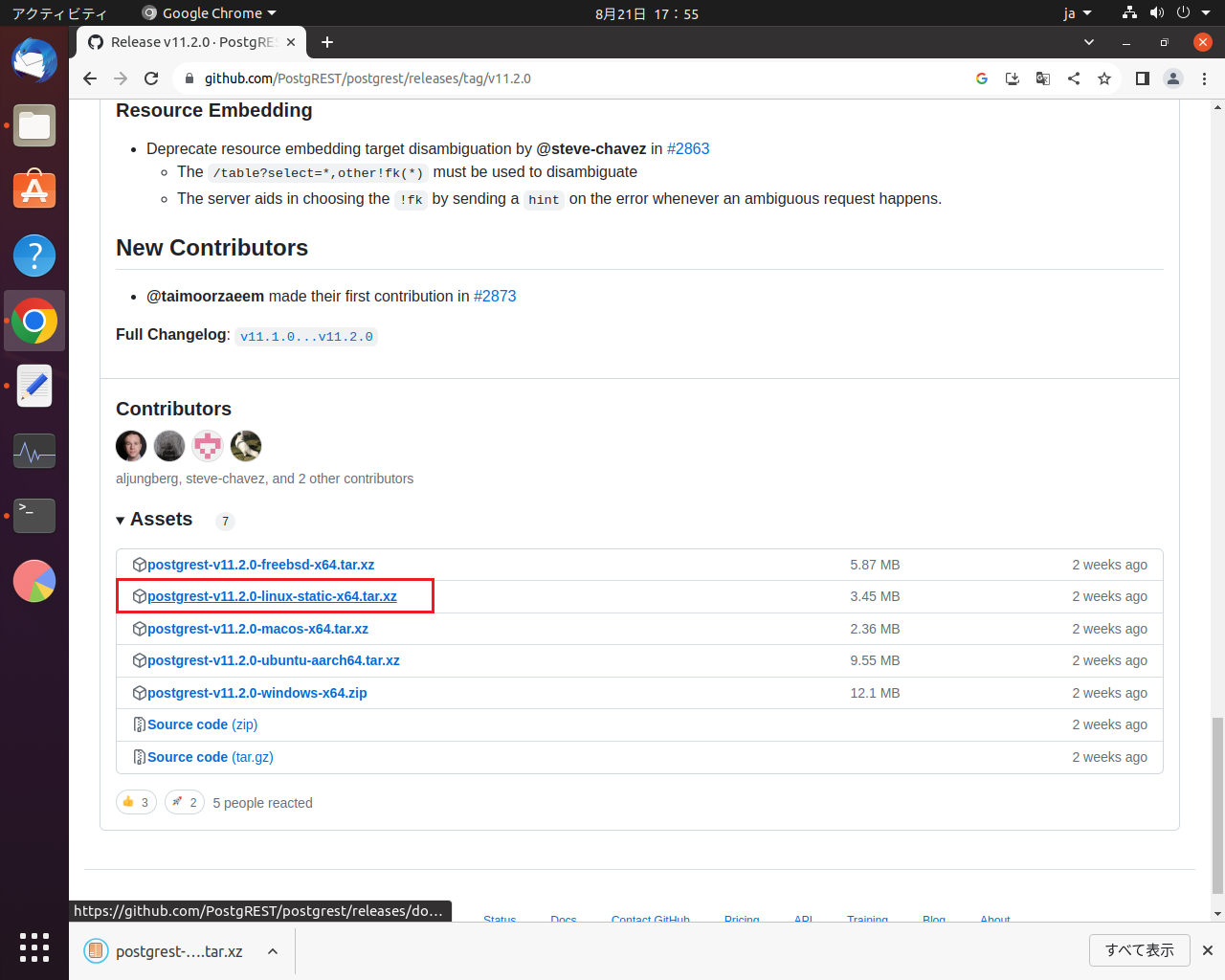Viewport: 1225px width, 980px height.
Task: Open the power system menu dropdown
Action: 1193,13
